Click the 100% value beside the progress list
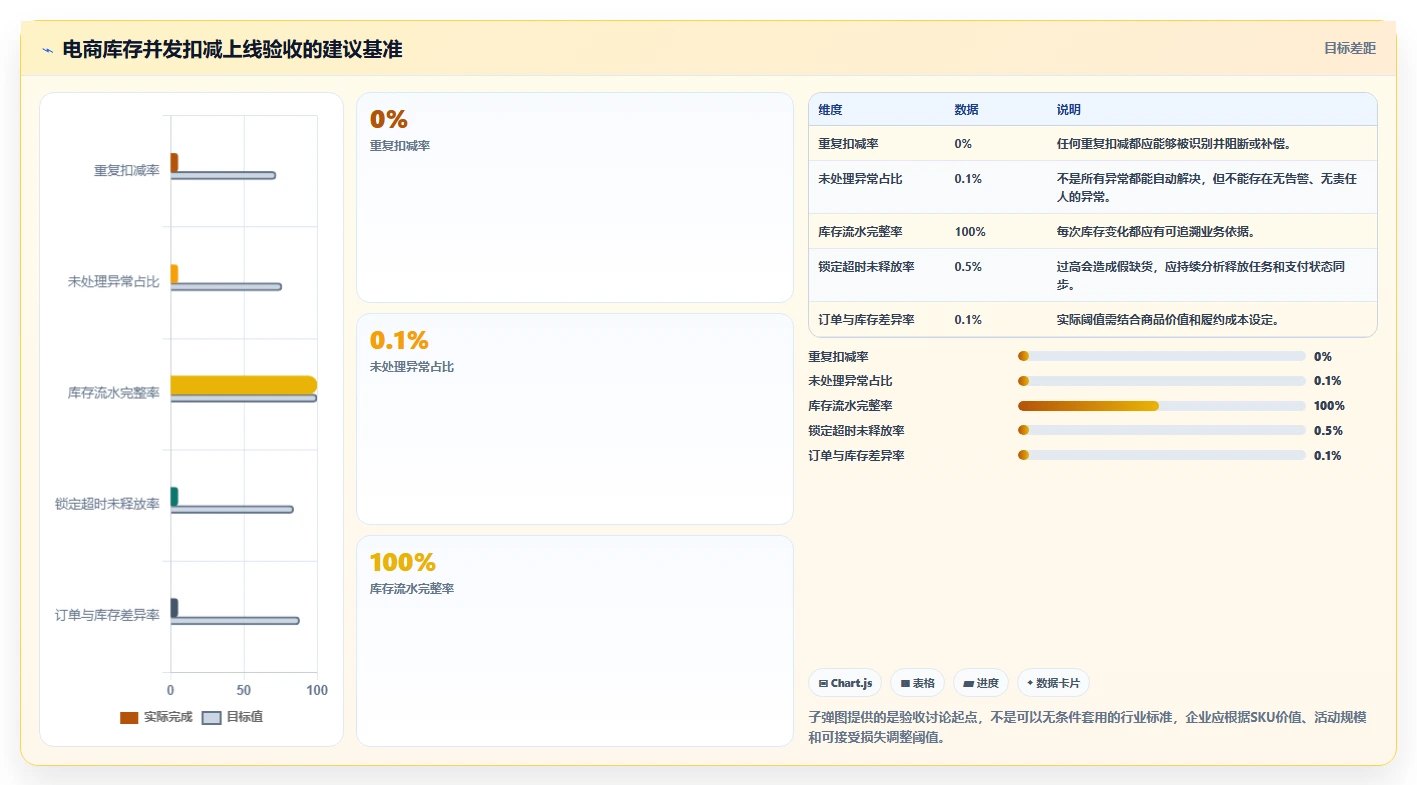This screenshot has width=1417, height=785. 1329,406
